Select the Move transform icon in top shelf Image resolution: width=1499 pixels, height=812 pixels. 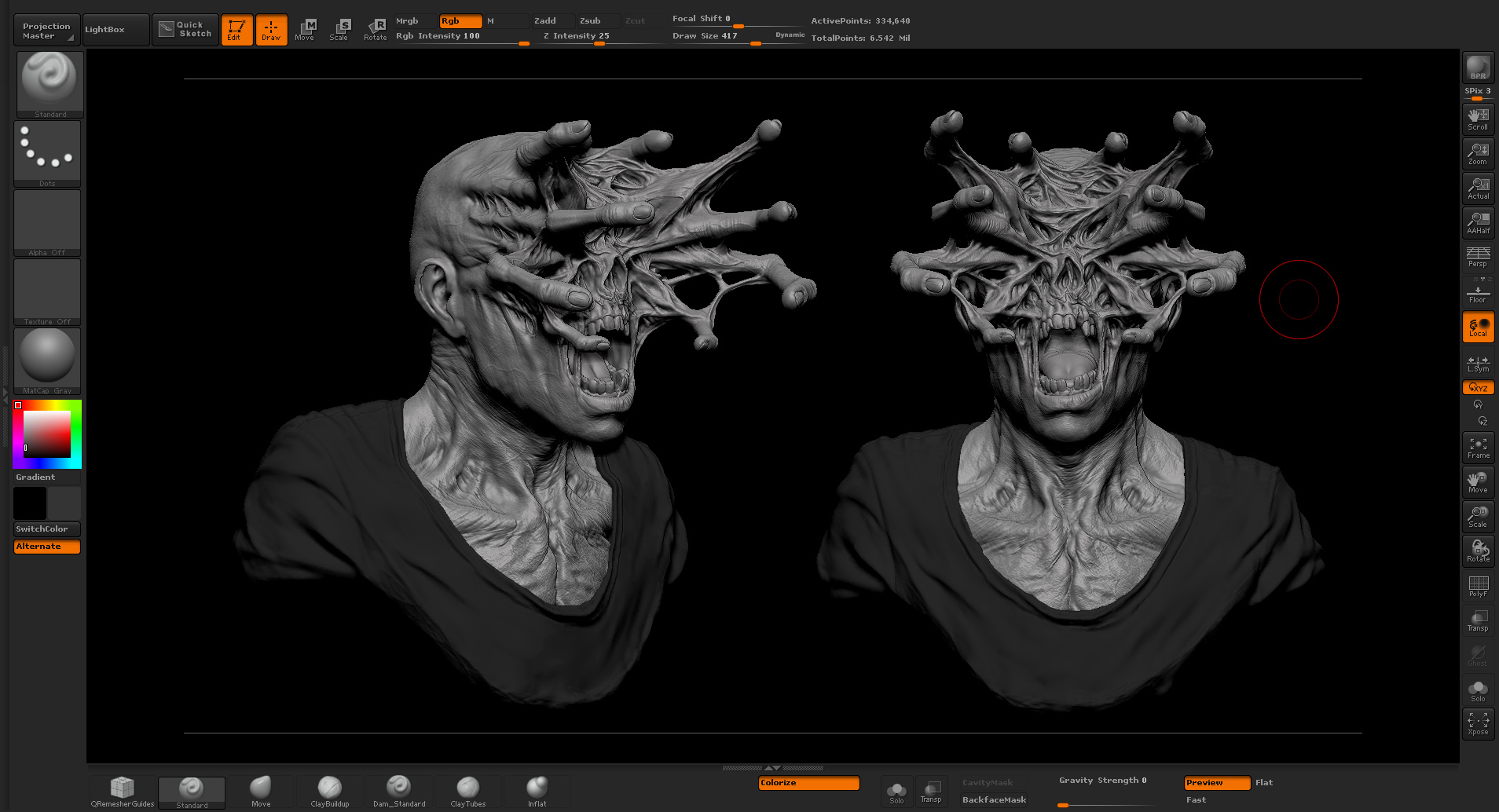pyautogui.click(x=305, y=30)
